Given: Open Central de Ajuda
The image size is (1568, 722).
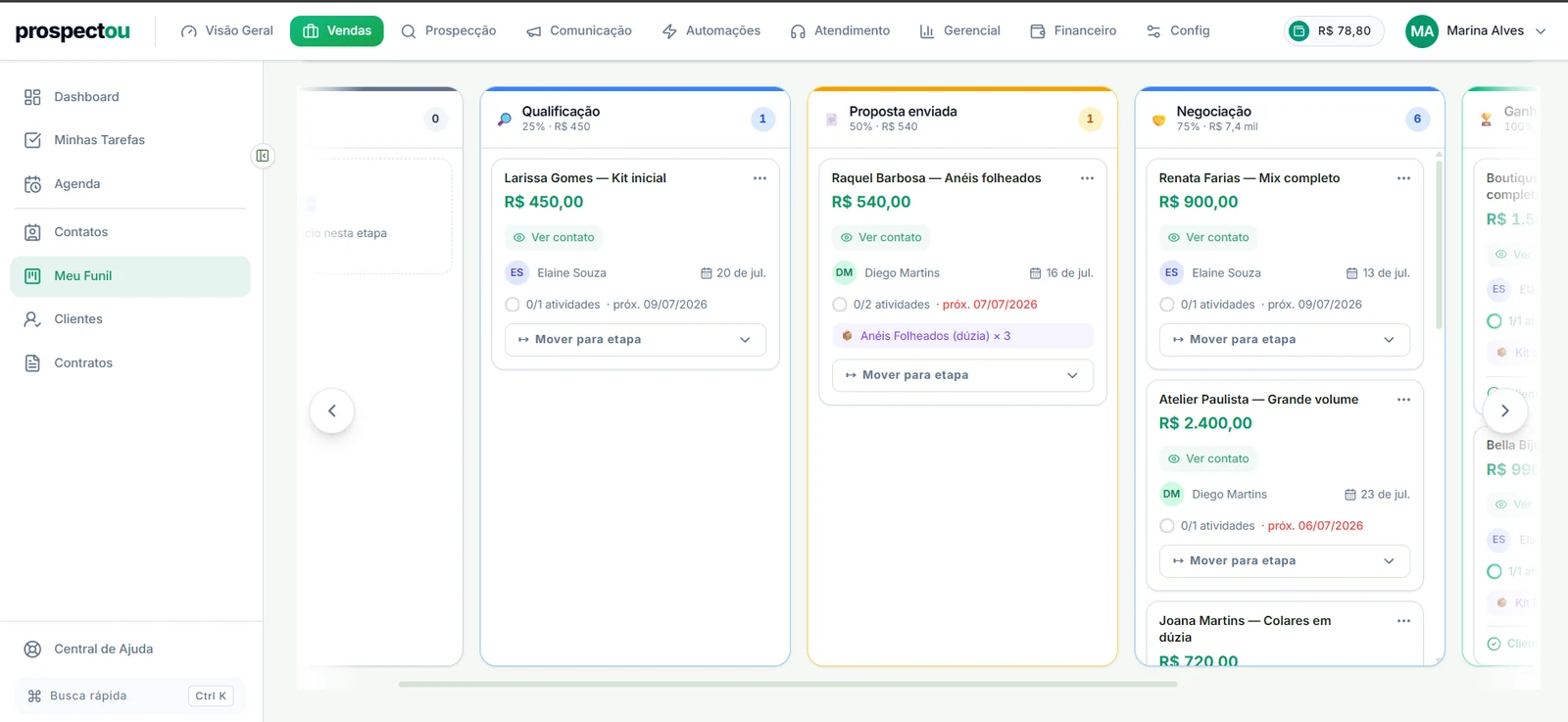Looking at the screenshot, I should click(x=130, y=650).
